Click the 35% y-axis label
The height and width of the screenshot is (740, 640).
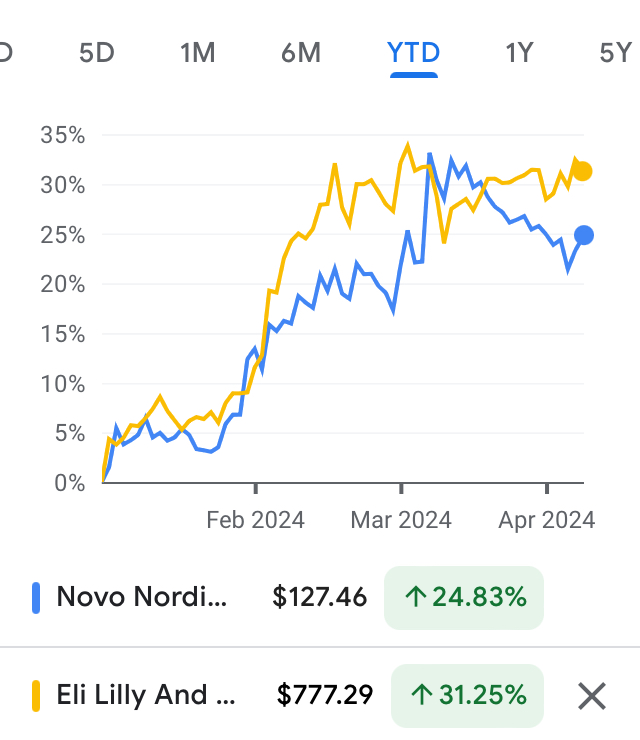click(63, 135)
